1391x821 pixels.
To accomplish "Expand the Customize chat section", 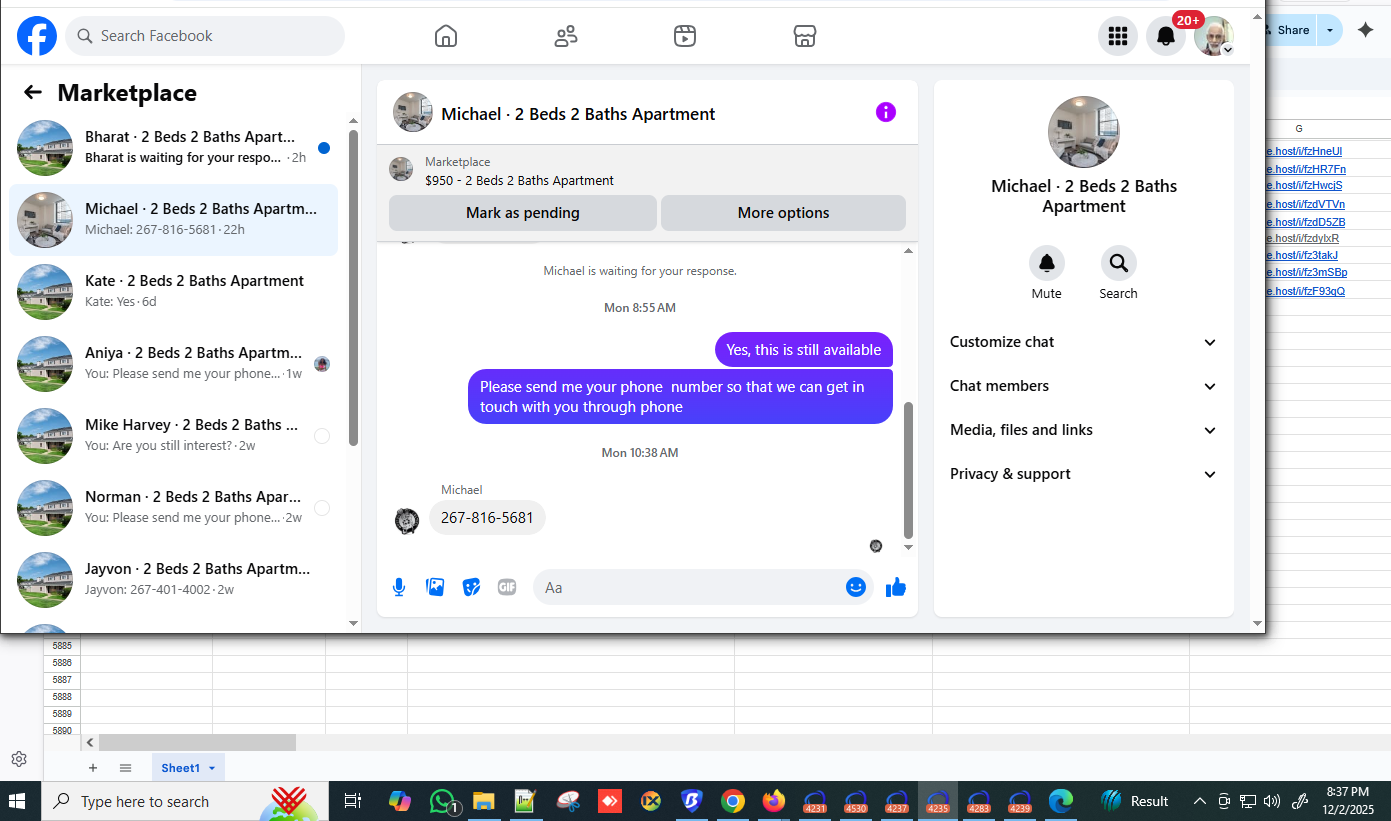I will [1084, 342].
